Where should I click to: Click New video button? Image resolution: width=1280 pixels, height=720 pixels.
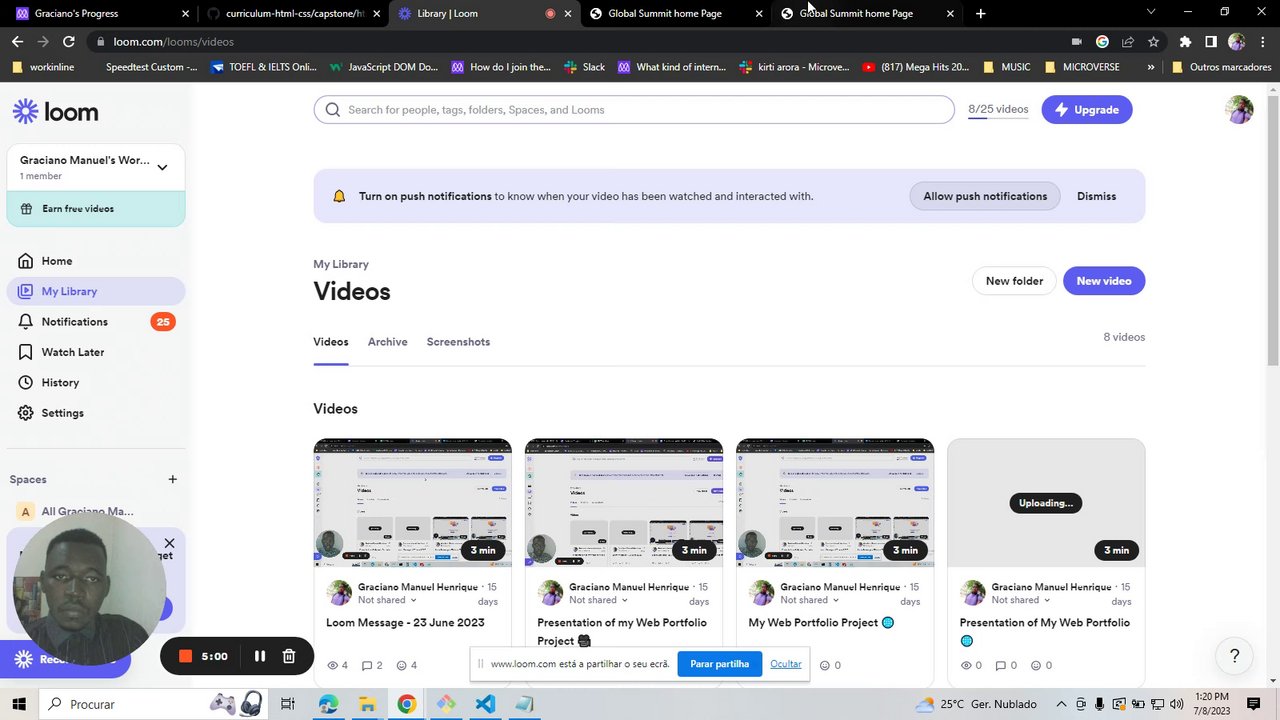(x=1103, y=281)
